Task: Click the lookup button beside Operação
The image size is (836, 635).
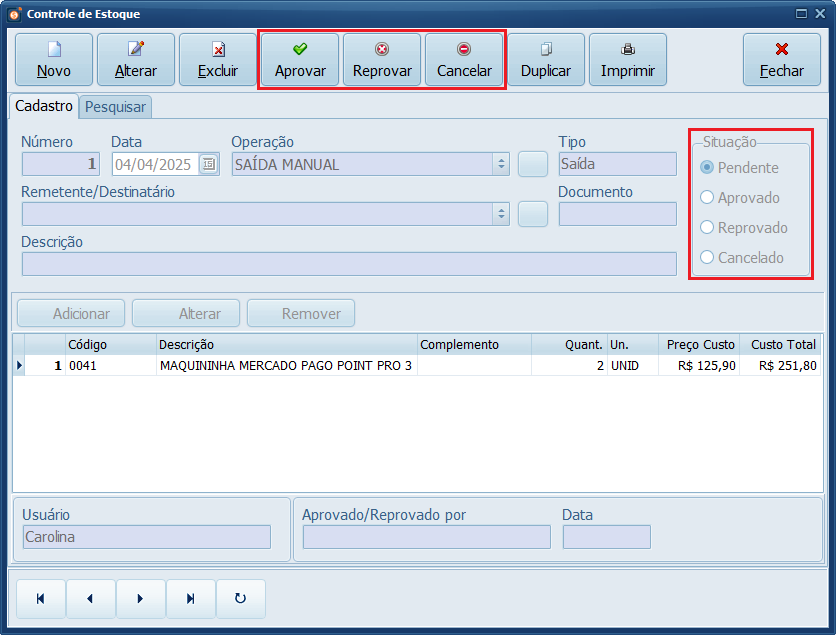Action: pos(533,162)
